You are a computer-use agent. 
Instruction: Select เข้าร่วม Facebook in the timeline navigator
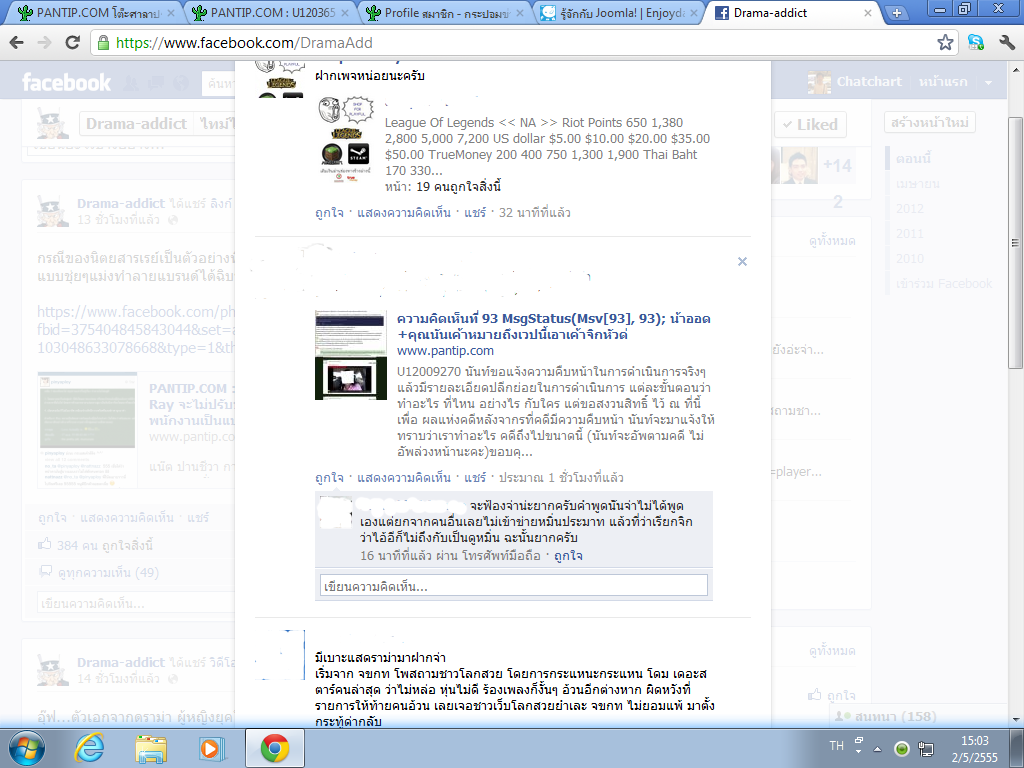pyautogui.click(x=944, y=283)
